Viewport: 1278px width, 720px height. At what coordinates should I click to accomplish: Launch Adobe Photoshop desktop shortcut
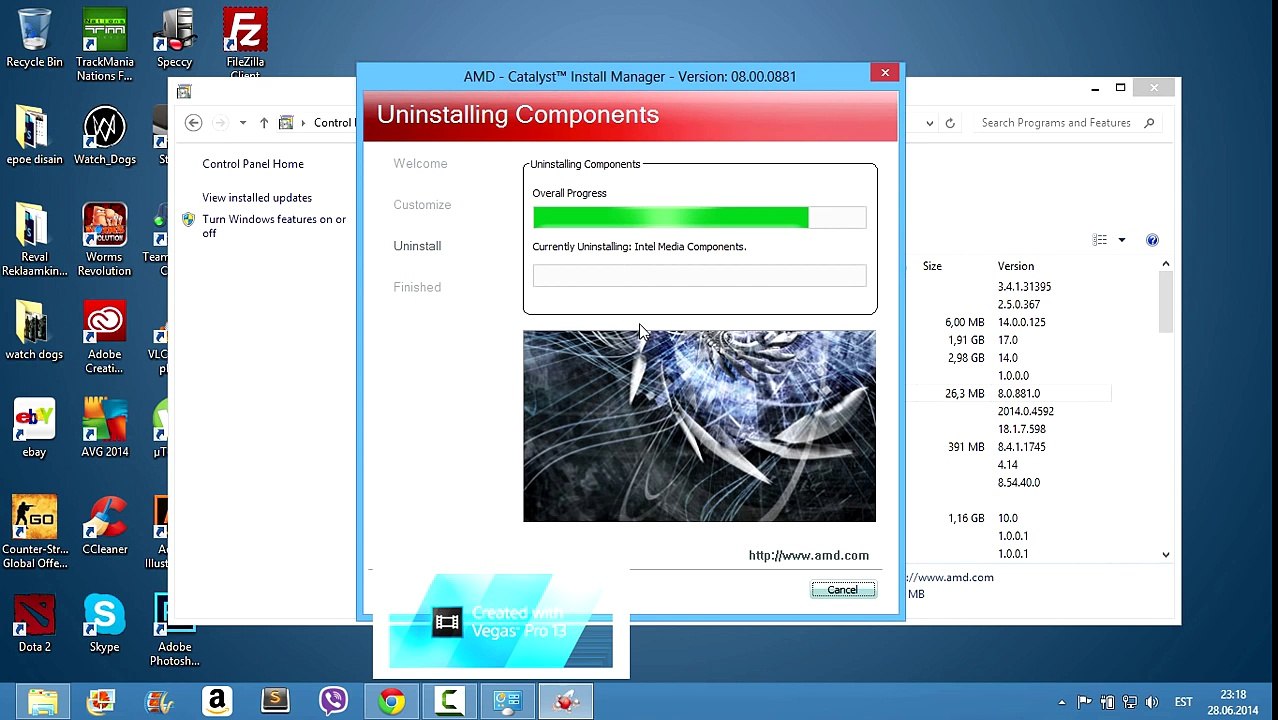pos(174,630)
